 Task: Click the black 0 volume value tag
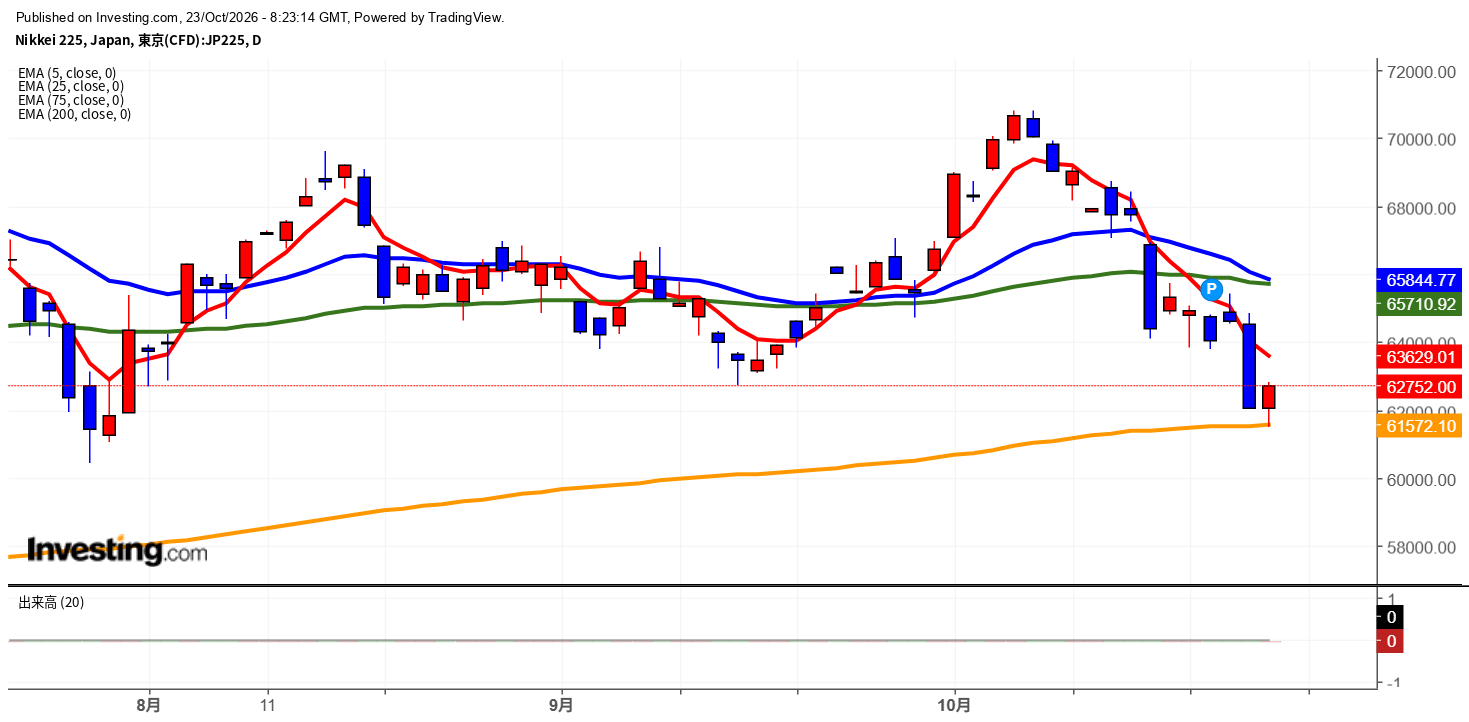point(1390,617)
